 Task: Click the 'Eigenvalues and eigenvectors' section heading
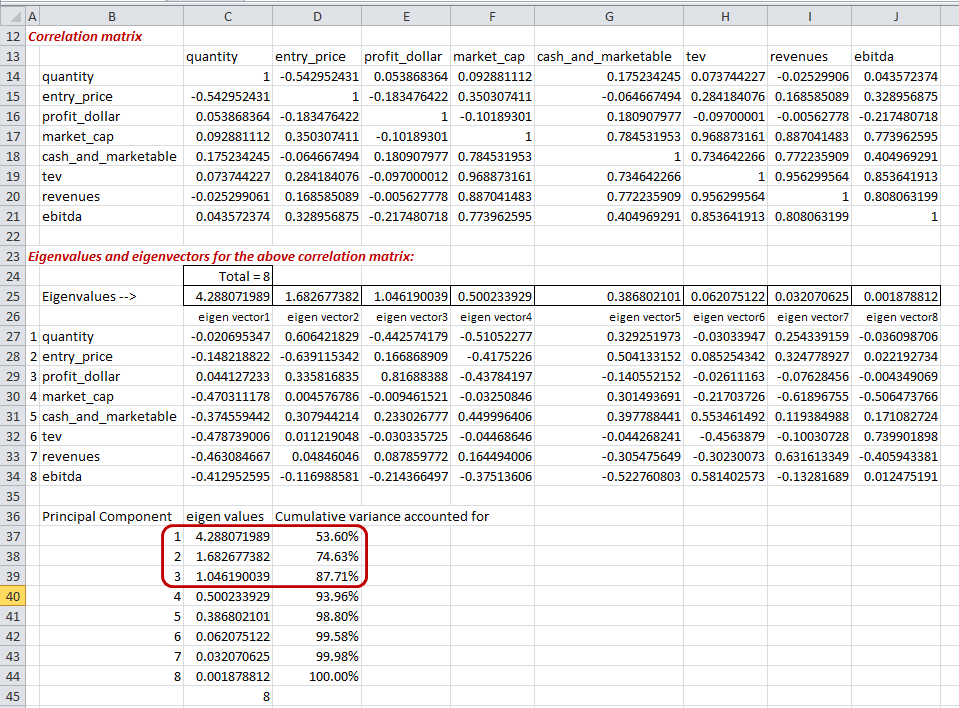point(221,256)
